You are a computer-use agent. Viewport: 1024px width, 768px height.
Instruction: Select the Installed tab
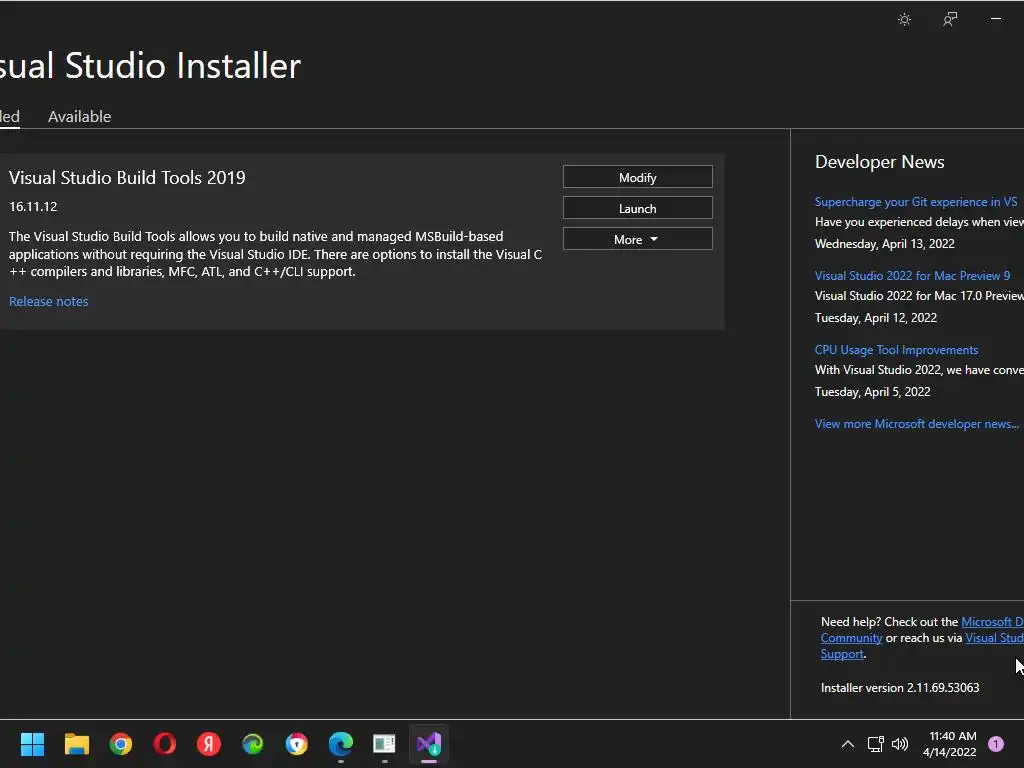pos(9,116)
